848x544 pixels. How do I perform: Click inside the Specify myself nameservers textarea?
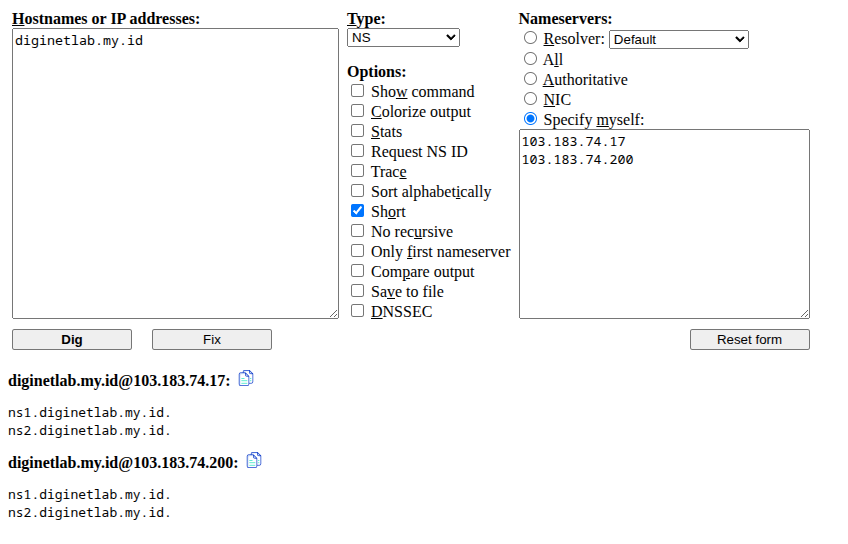tap(664, 224)
